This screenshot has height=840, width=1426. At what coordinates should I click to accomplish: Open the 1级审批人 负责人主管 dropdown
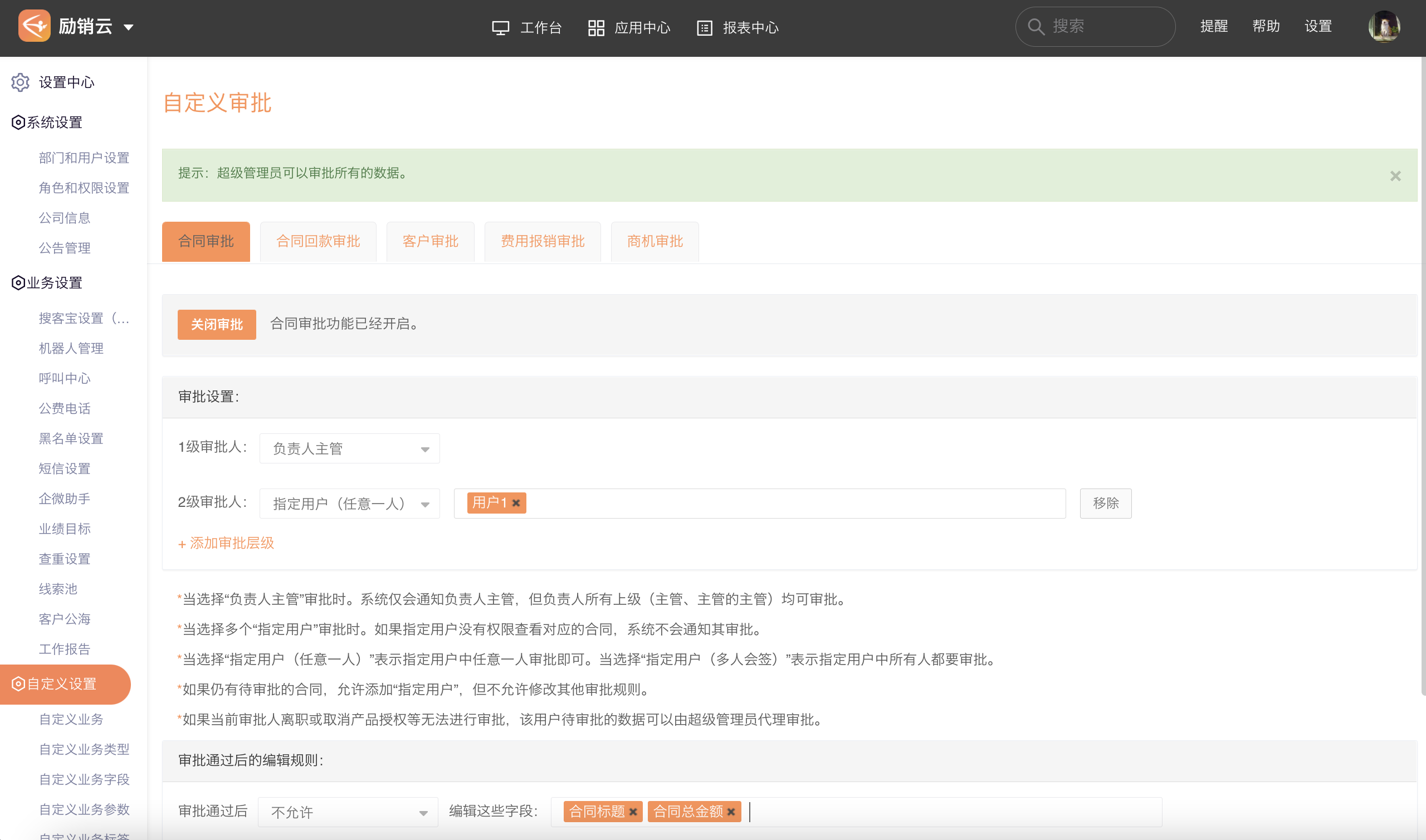pos(349,448)
